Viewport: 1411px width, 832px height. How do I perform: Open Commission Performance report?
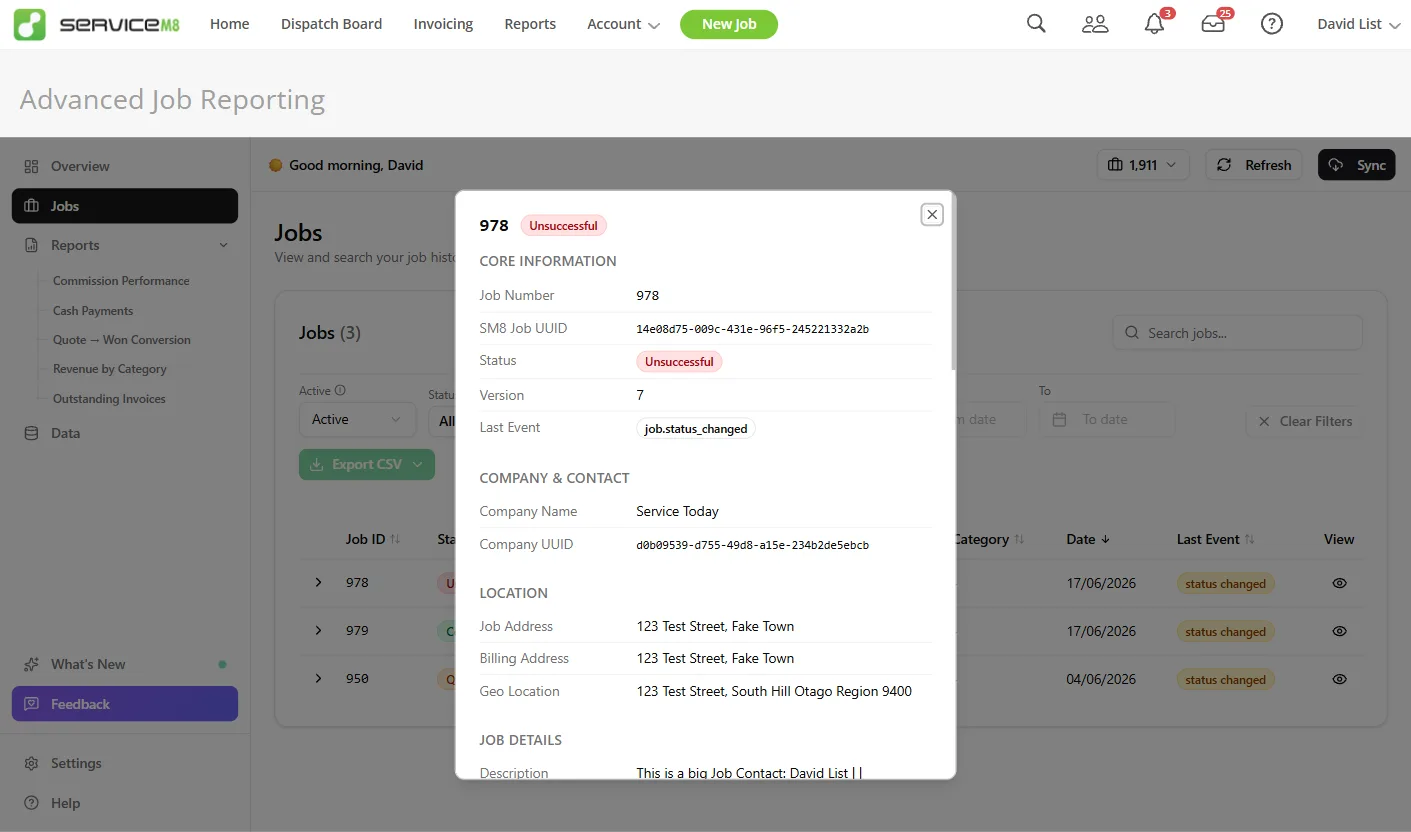click(x=121, y=281)
